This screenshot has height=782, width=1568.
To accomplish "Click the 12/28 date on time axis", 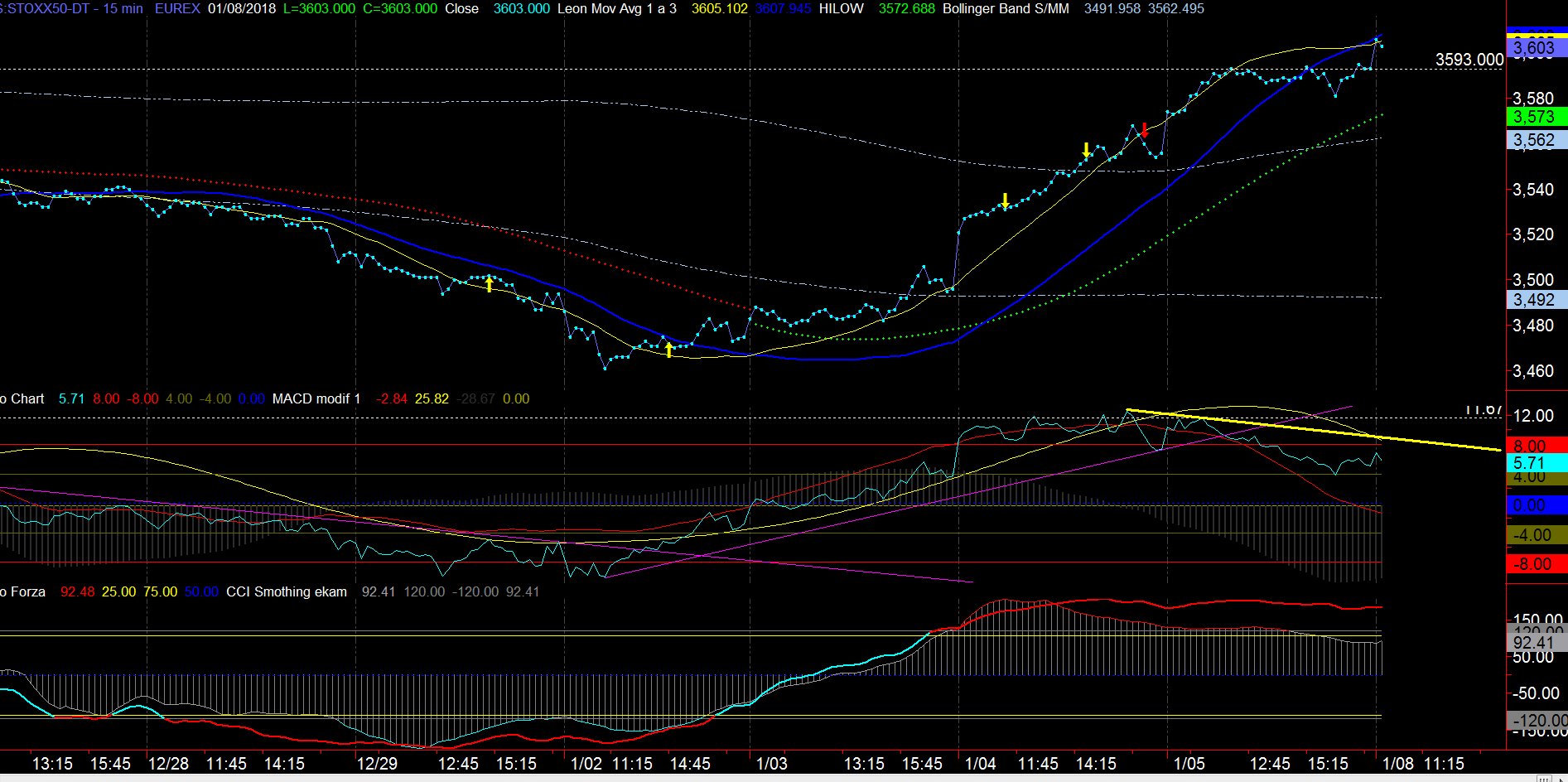I will [x=168, y=764].
